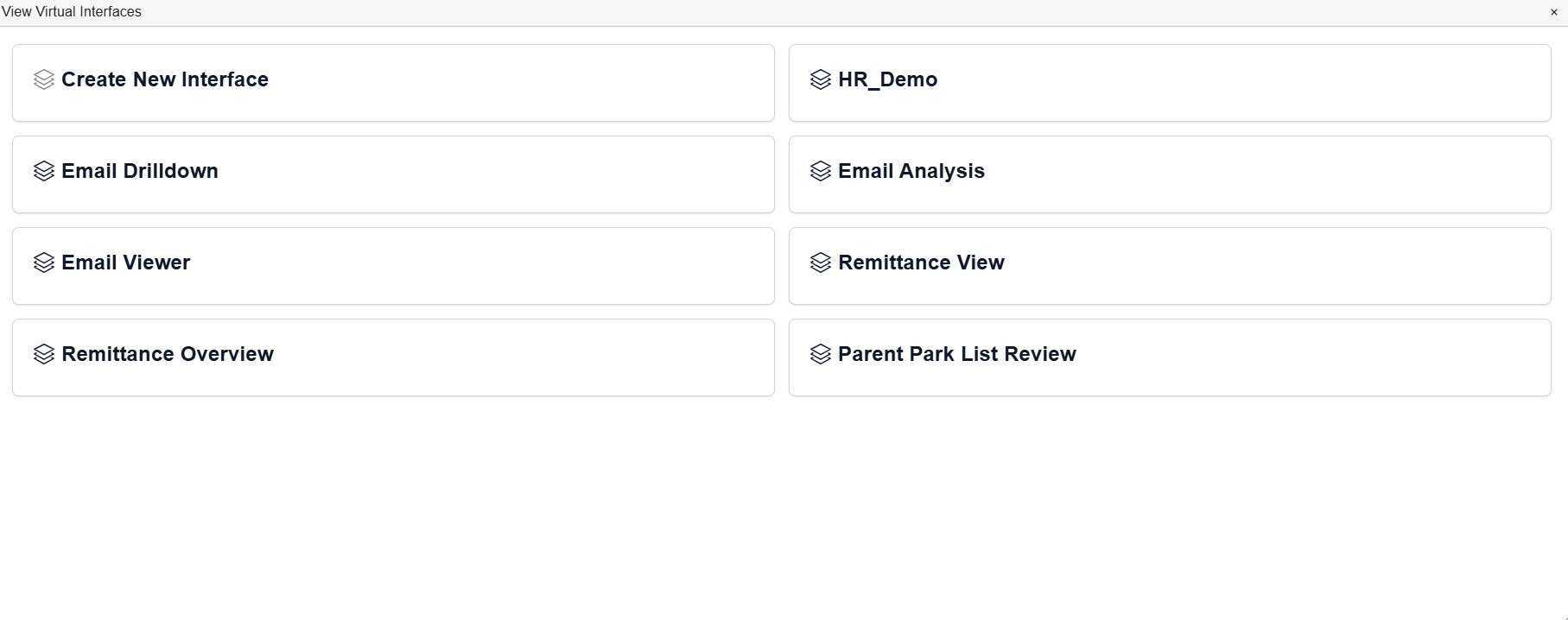Select the Email Drilldown title text
The image size is (1568, 620).
140,171
